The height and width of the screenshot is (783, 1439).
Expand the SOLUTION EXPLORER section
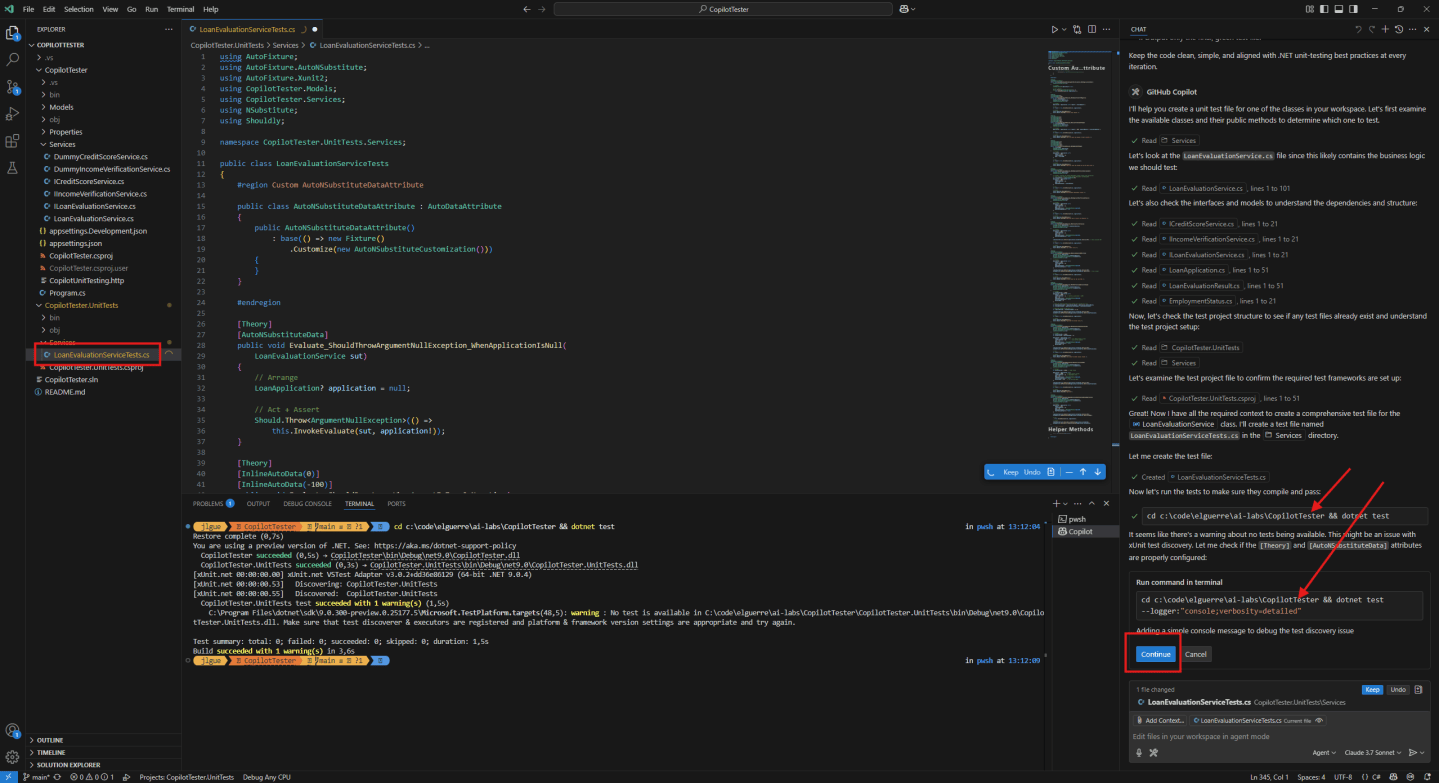(x=105, y=764)
